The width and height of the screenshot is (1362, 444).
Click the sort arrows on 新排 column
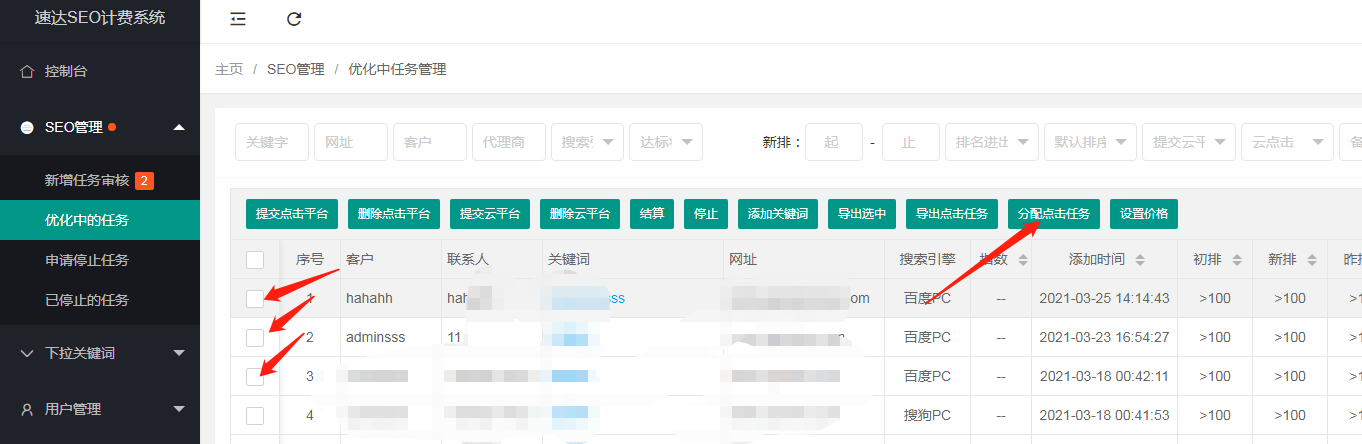(x=1311, y=260)
